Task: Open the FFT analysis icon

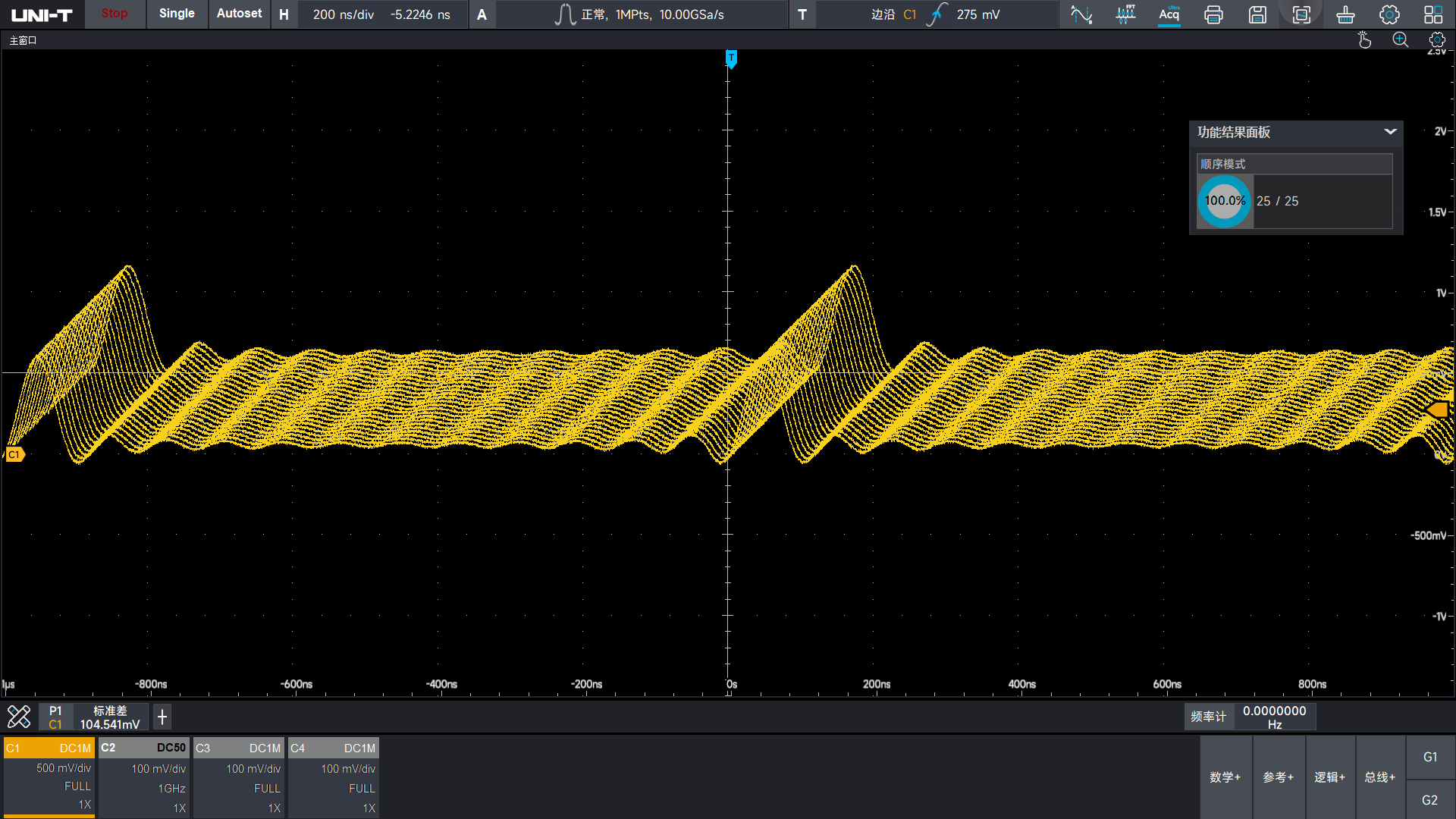Action: point(1125,14)
